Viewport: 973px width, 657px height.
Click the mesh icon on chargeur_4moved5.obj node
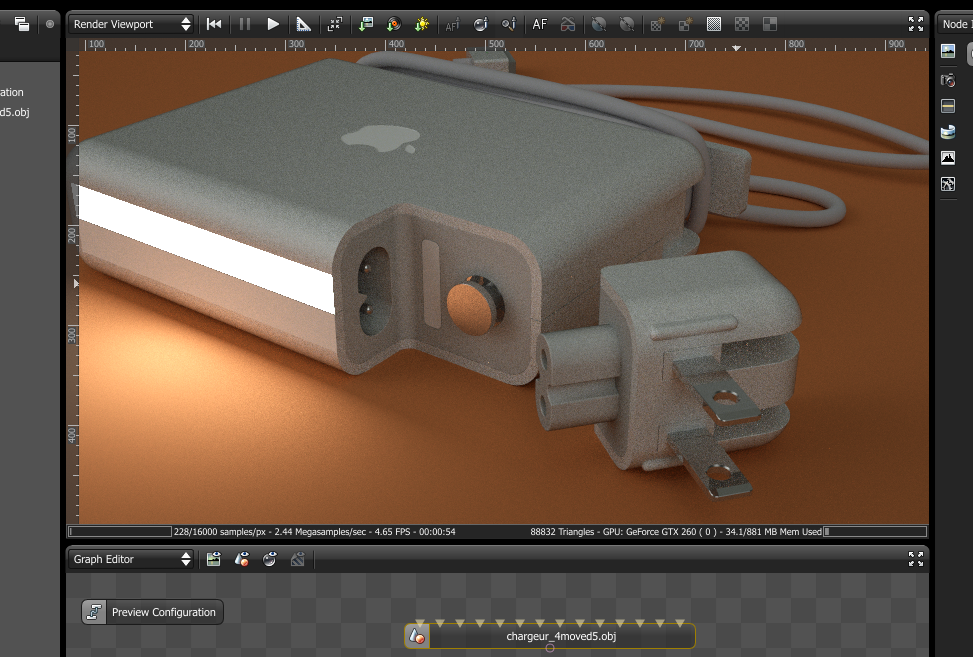tap(417, 636)
